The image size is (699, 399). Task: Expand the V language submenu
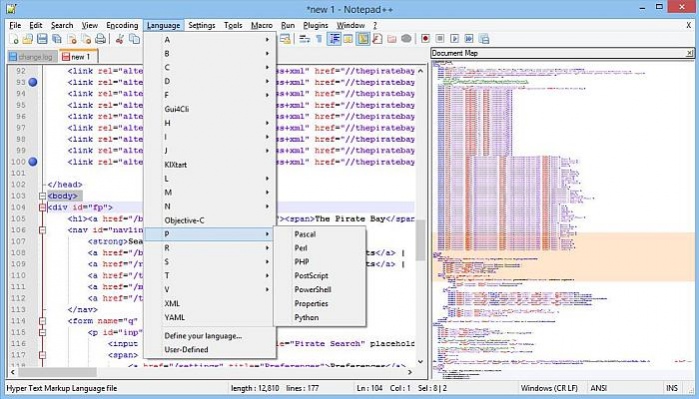(x=210, y=289)
